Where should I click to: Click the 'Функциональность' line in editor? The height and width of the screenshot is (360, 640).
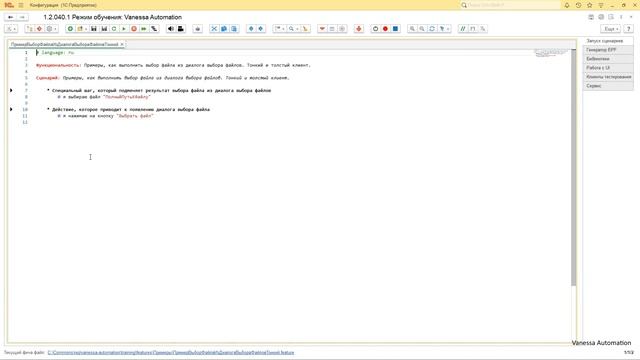click(173, 65)
